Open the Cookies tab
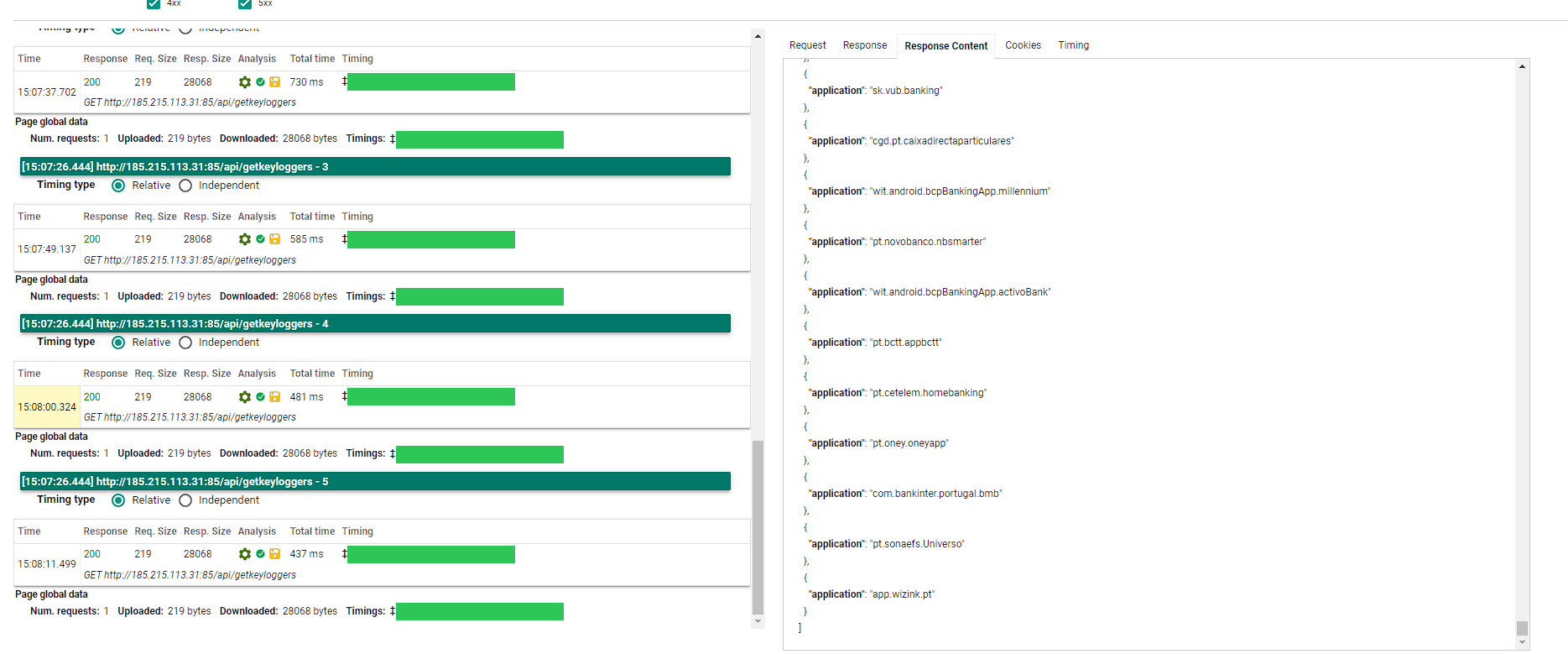This screenshot has width=1568, height=654. click(1023, 45)
